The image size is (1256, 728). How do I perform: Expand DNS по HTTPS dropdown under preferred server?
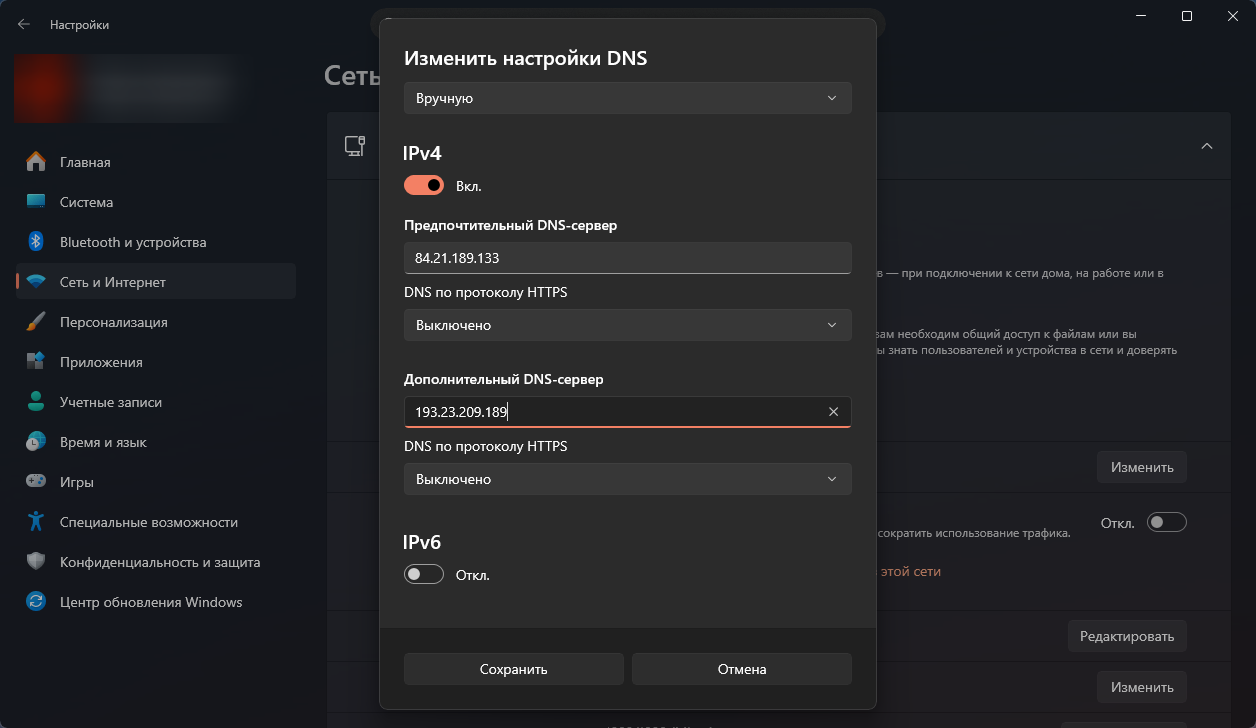[x=627, y=325]
